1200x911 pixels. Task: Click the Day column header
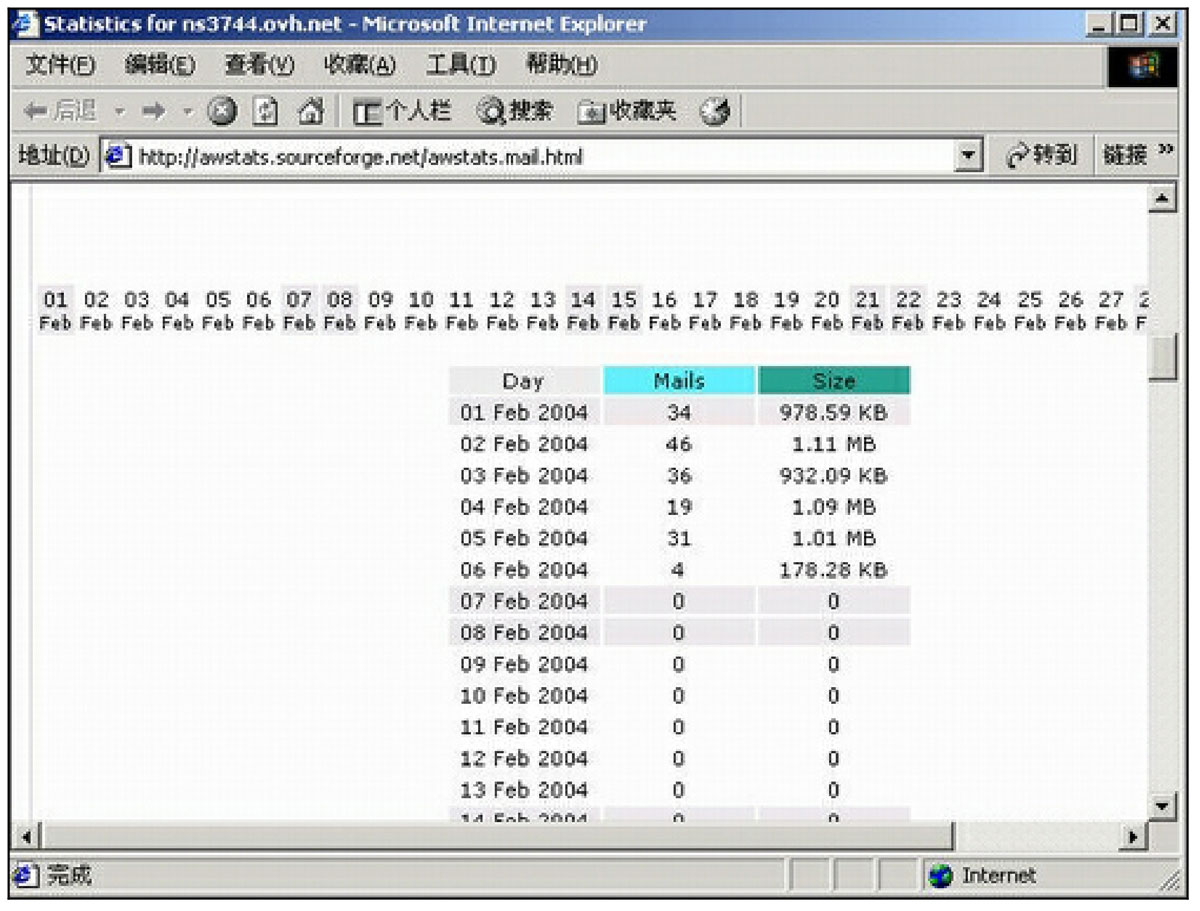pos(523,380)
